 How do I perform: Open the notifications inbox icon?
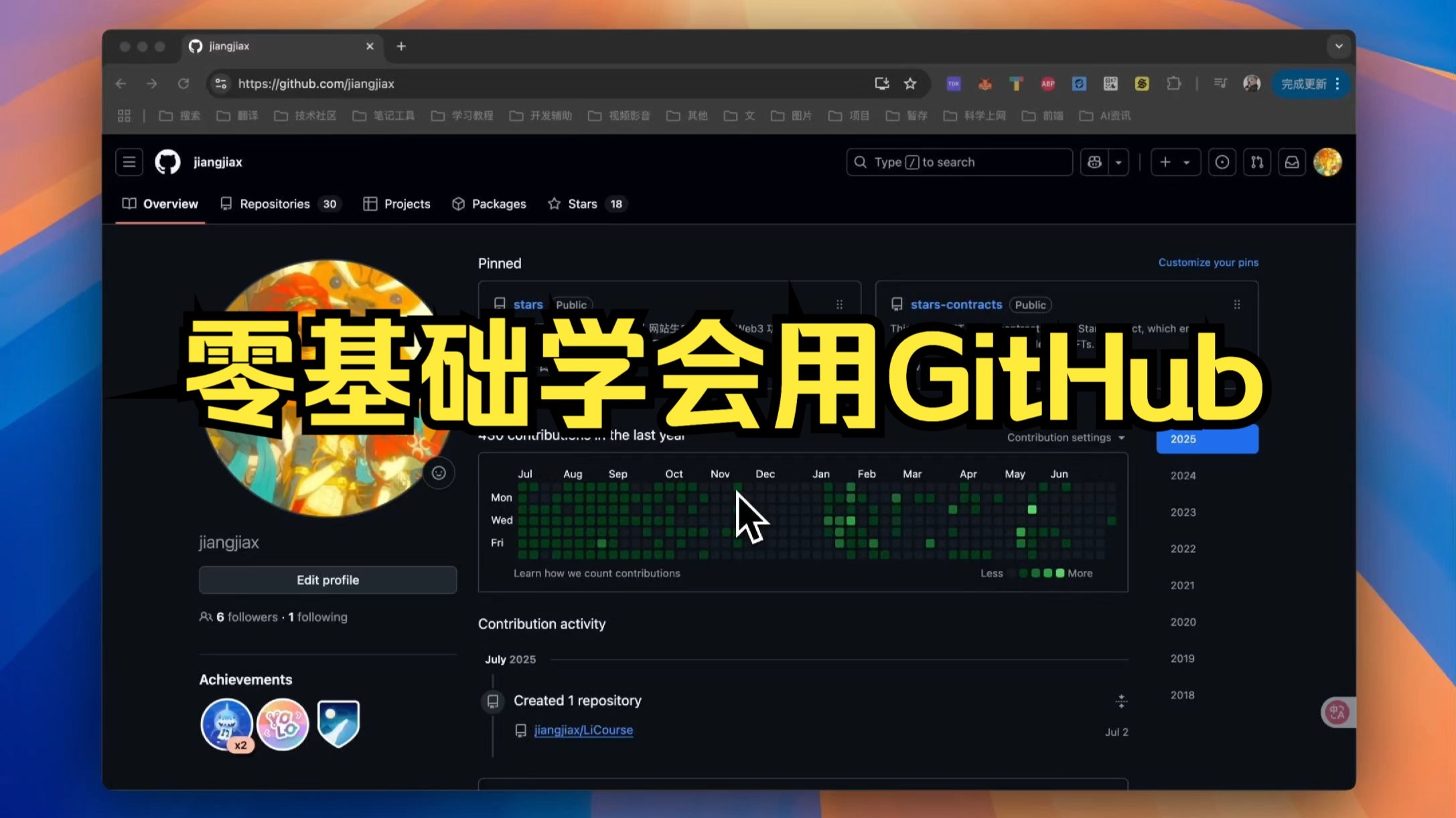pyautogui.click(x=1291, y=162)
